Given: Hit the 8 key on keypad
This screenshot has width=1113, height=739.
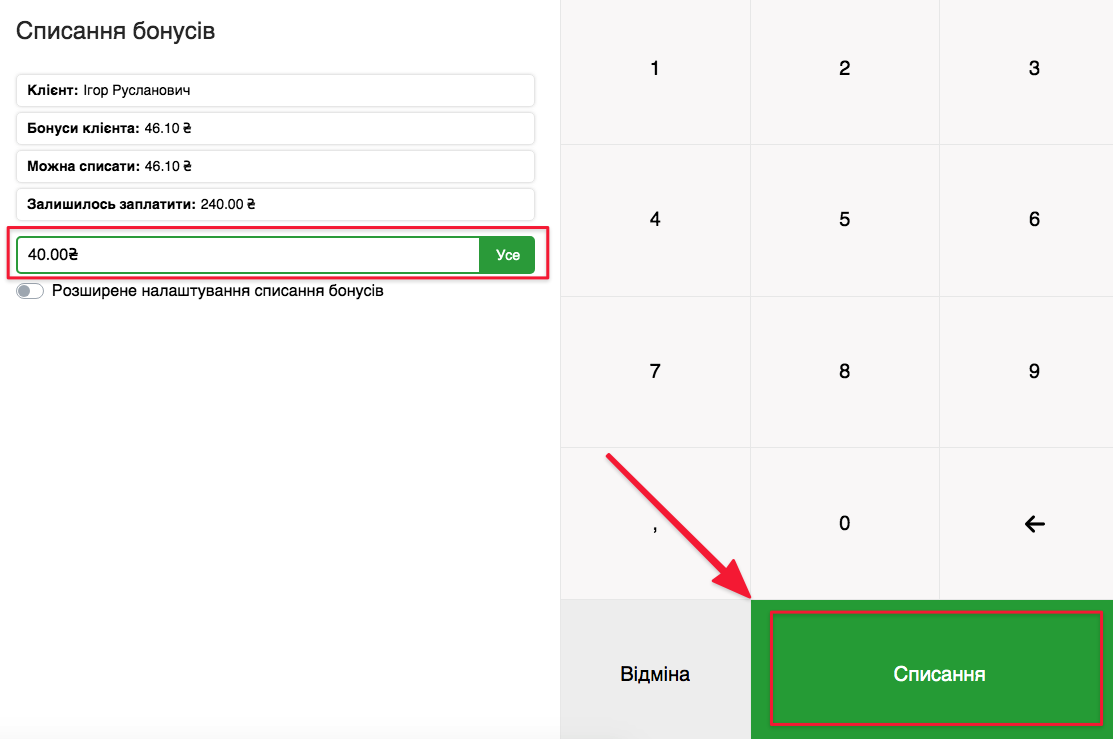Looking at the screenshot, I should [844, 372].
